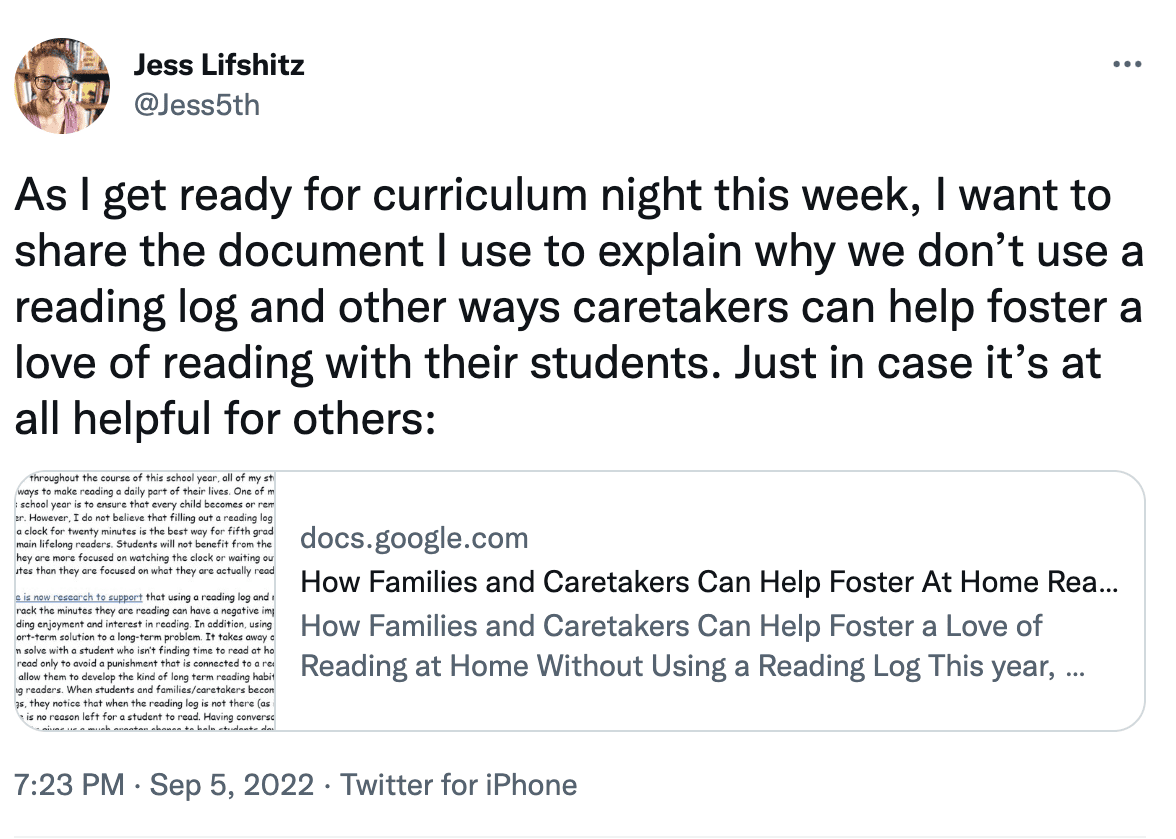Image resolution: width=1176 pixels, height=839 pixels.
Task: Select the tweet body text
Action: (570, 305)
